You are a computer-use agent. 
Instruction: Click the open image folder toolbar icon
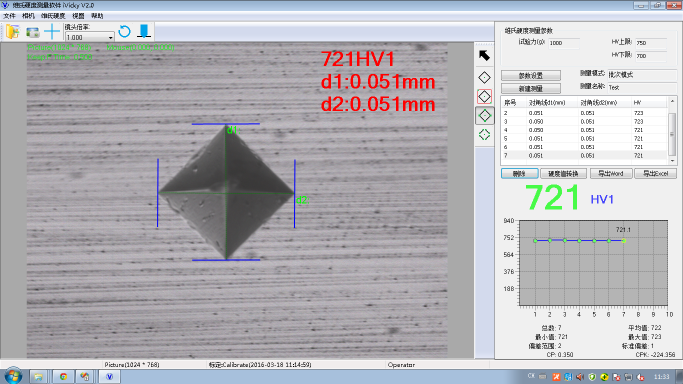click(13, 32)
